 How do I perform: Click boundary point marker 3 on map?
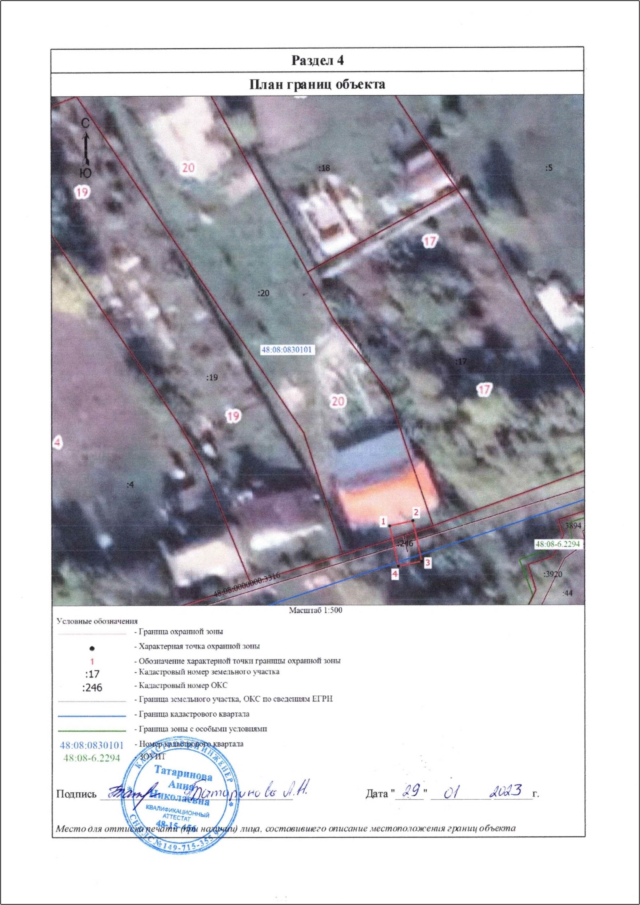click(427, 564)
